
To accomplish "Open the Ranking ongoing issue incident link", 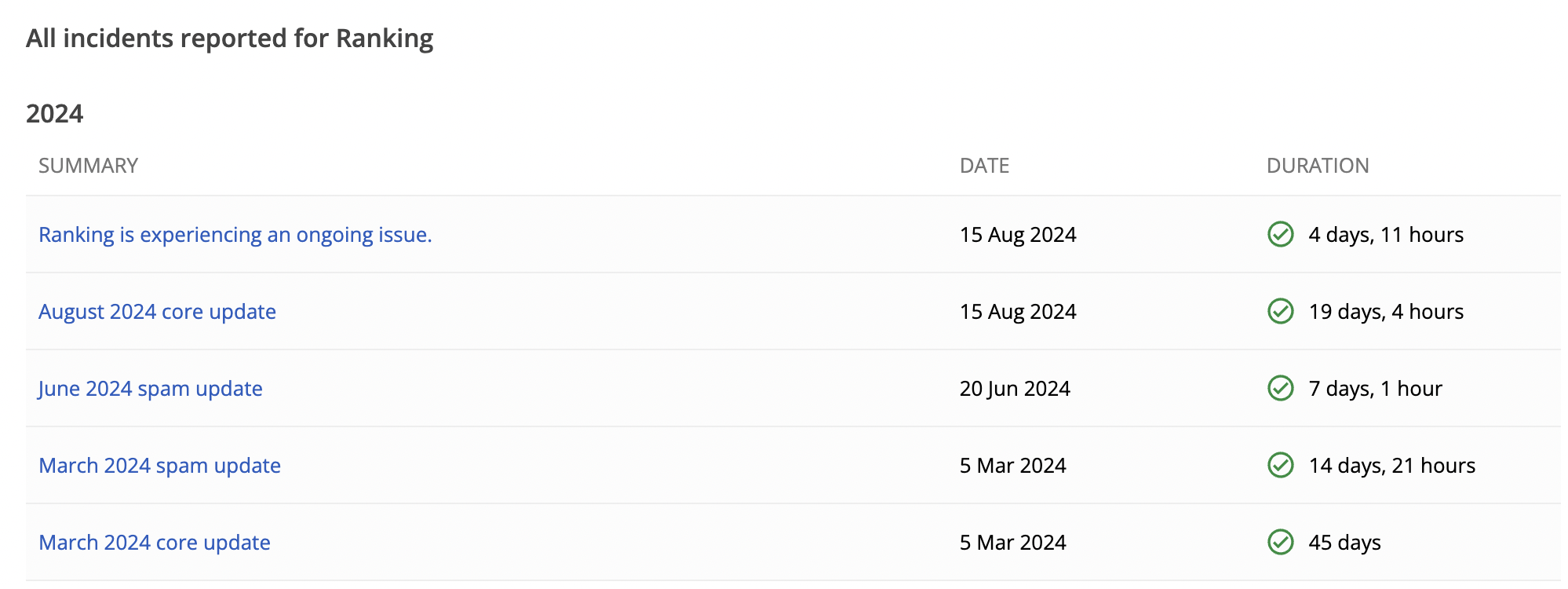I will click(235, 235).
